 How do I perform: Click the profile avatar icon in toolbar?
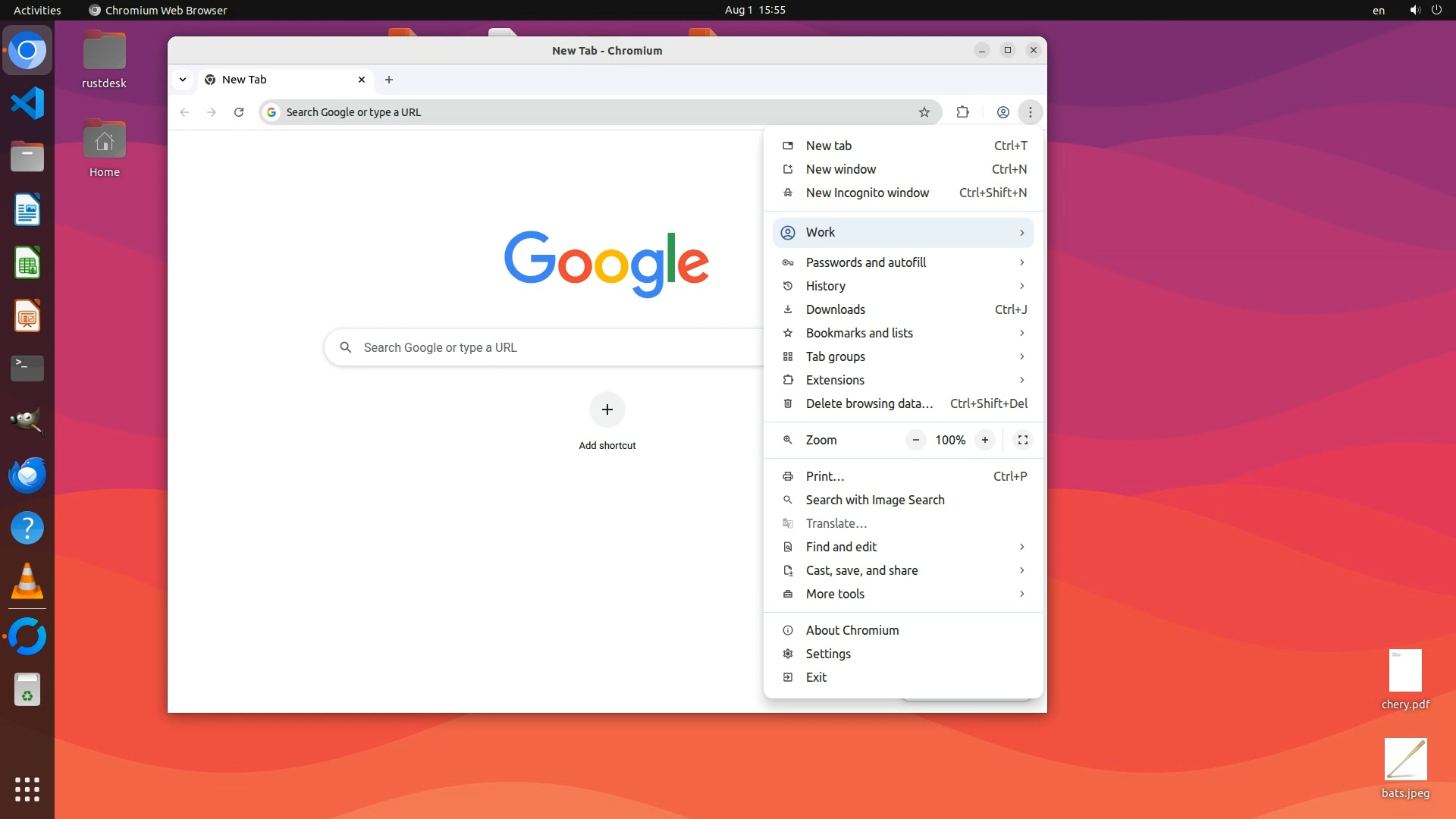(1003, 112)
